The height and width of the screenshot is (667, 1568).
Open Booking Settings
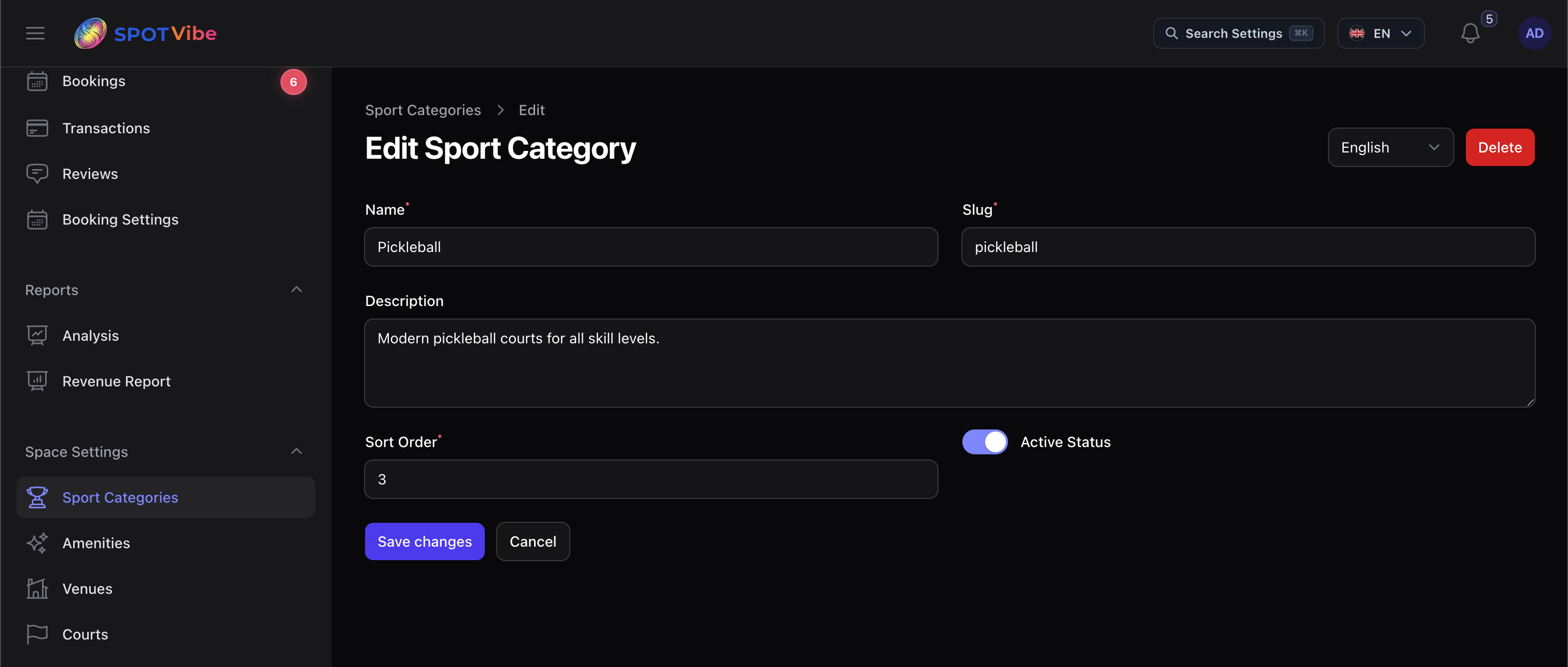(165, 219)
